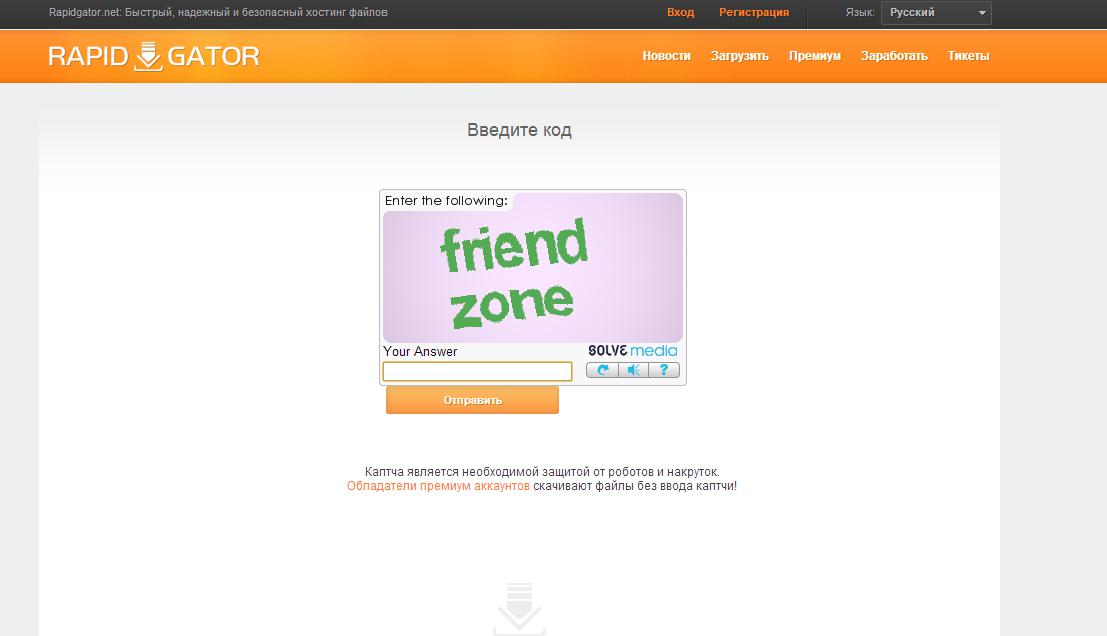Click the Rapidgator logo
1107x636 pixels.
tap(154, 56)
